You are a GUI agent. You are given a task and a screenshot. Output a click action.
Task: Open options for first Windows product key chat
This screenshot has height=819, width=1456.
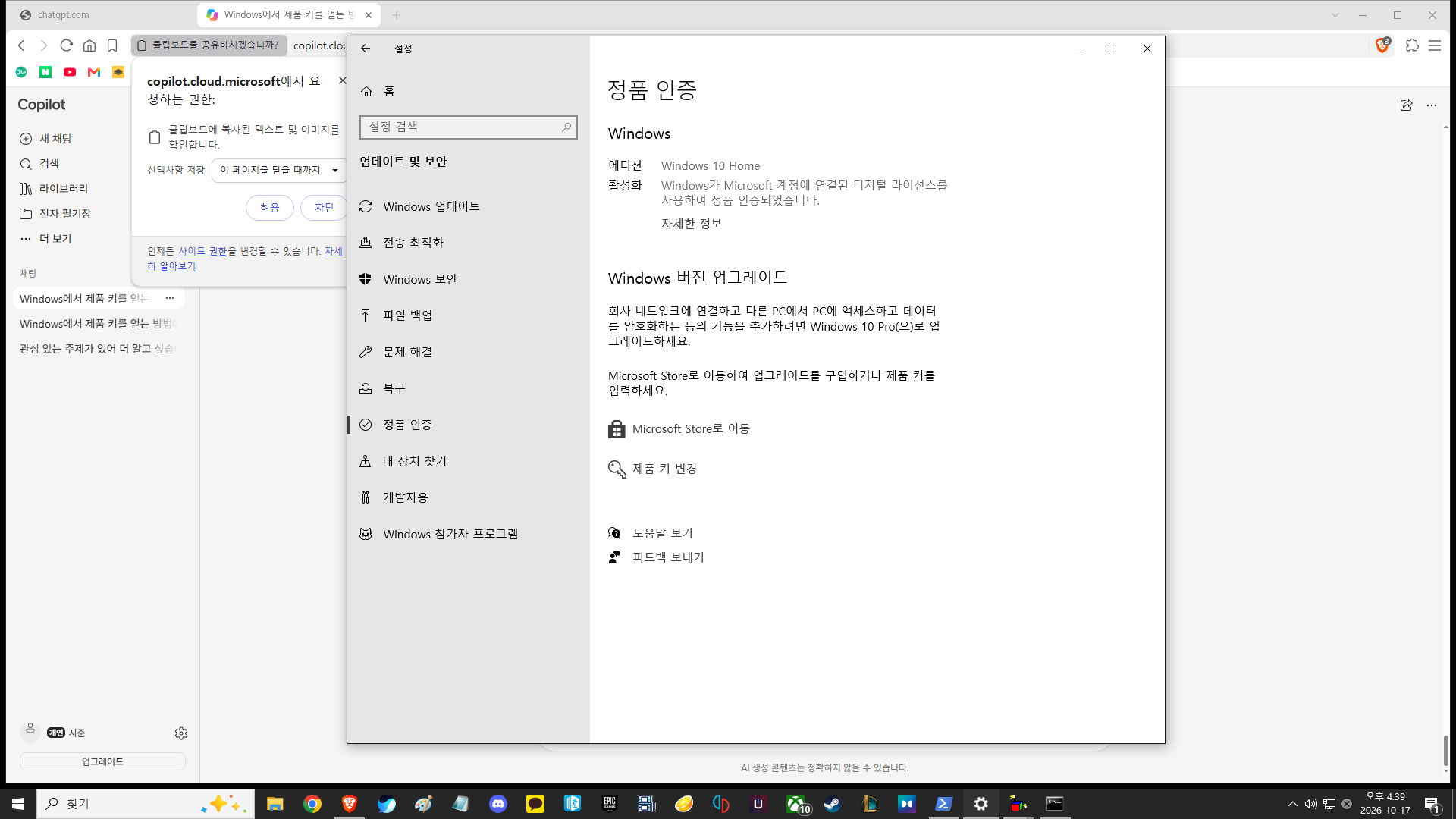(x=170, y=299)
